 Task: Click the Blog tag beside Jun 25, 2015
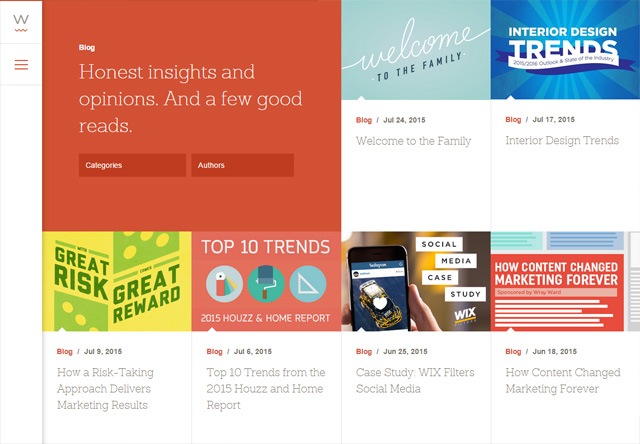click(x=364, y=351)
